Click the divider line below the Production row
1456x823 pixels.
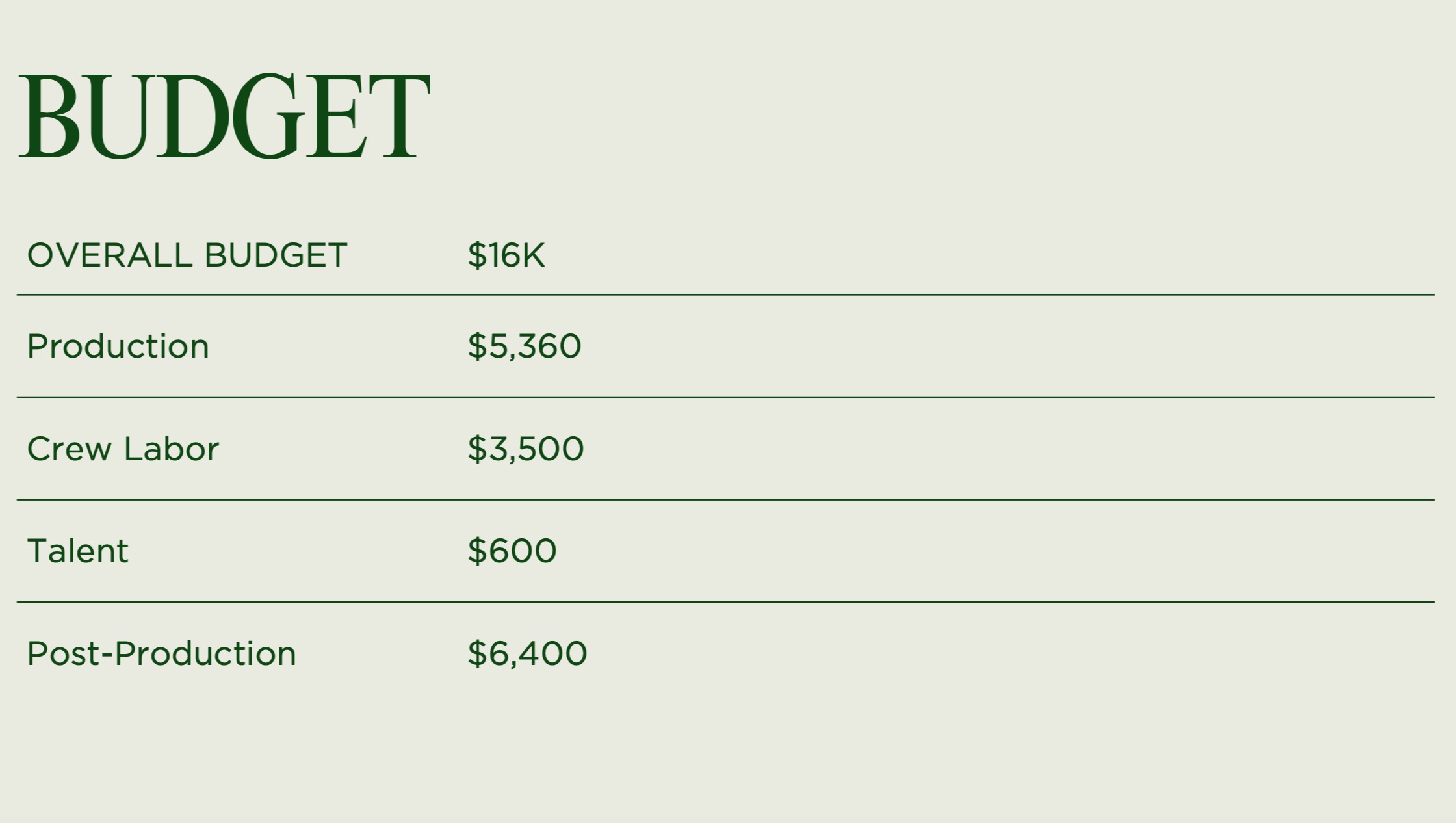pyautogui.click(x=725, y=397)
